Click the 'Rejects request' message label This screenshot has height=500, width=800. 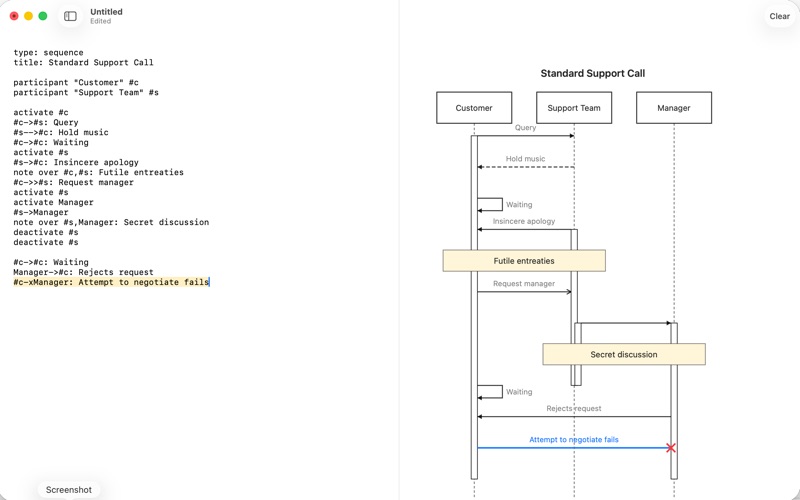point(574,408)
